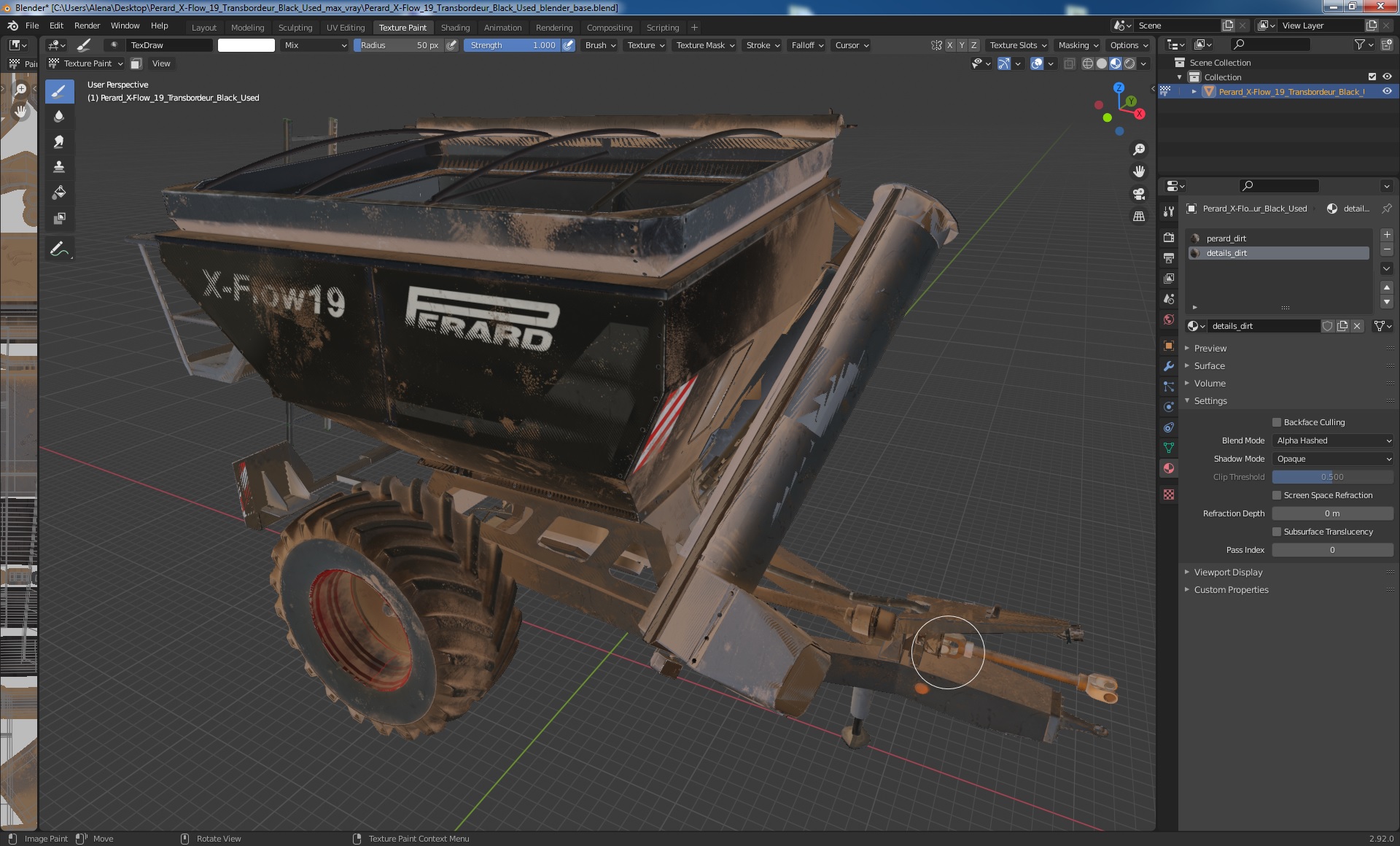Select the perard_dirt material slot
This screenshot has width=1400, height=846.
click(1280, 238)
